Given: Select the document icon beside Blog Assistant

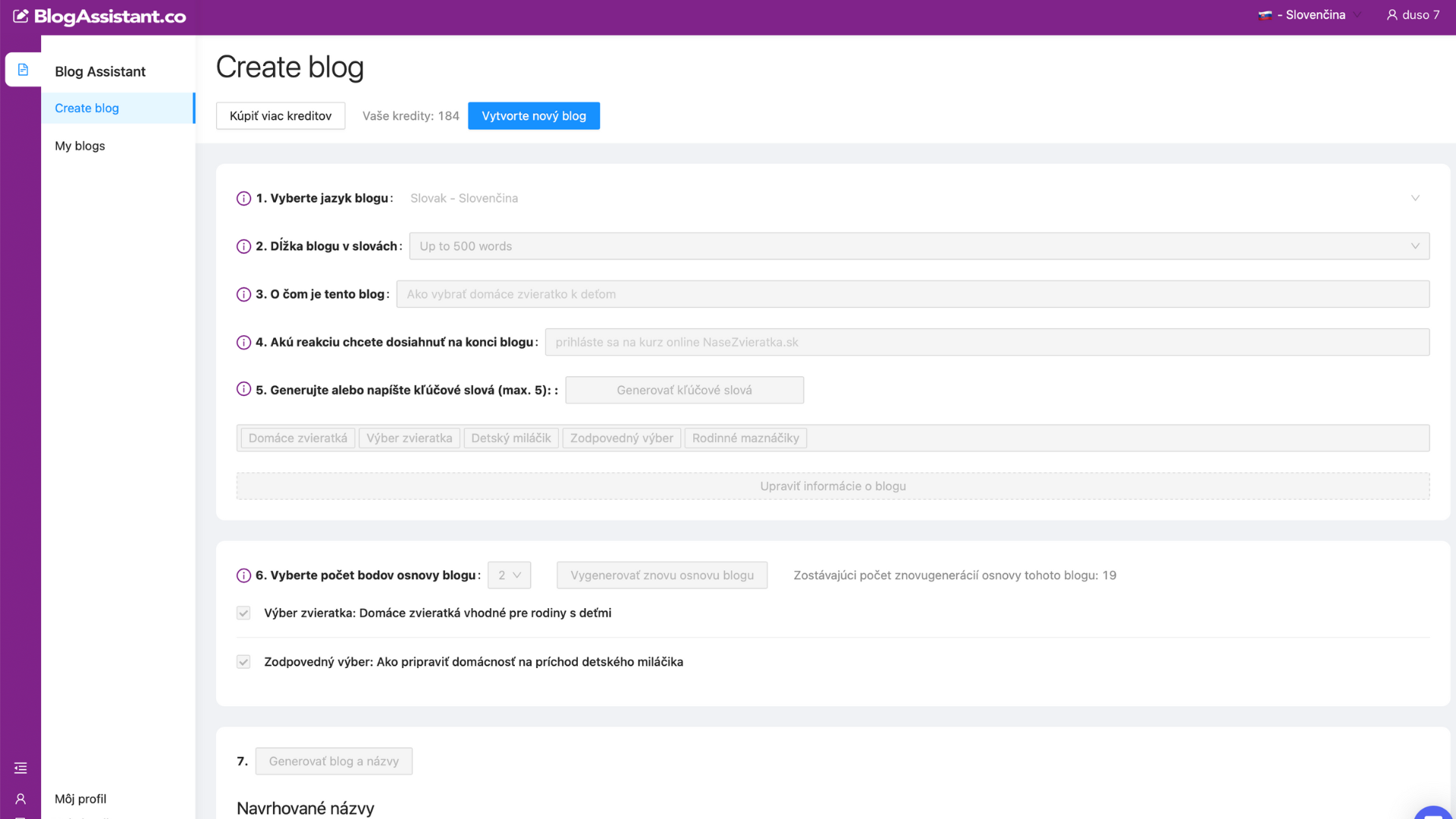Looking at the screenshot, I should [23, 69].
